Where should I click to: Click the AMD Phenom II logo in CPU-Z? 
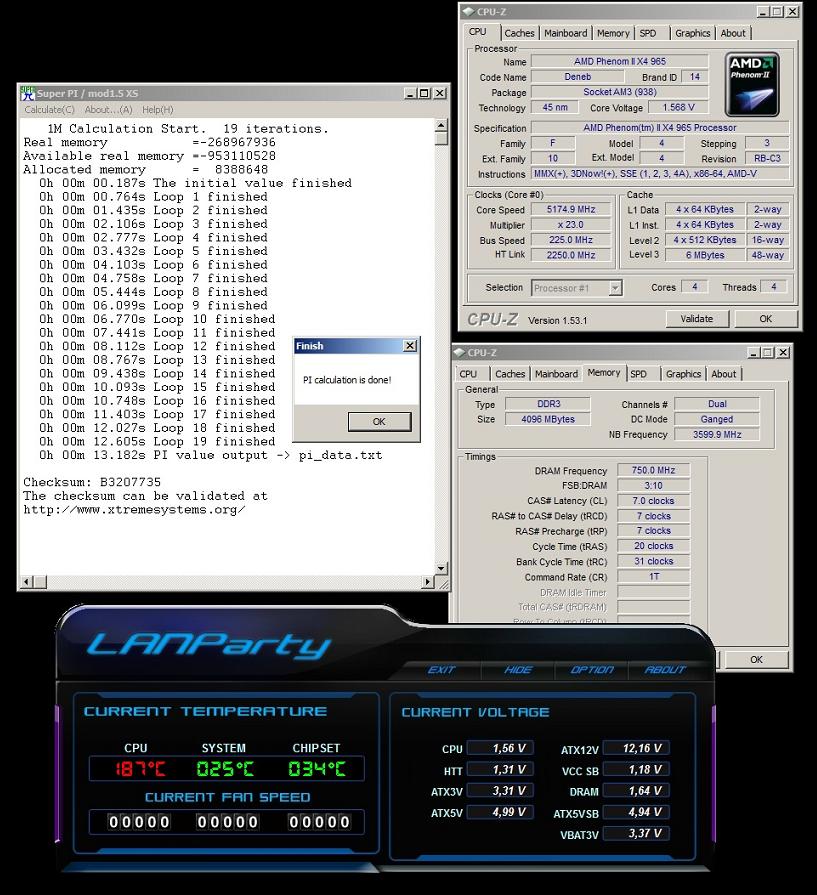(x=752, y=84)
